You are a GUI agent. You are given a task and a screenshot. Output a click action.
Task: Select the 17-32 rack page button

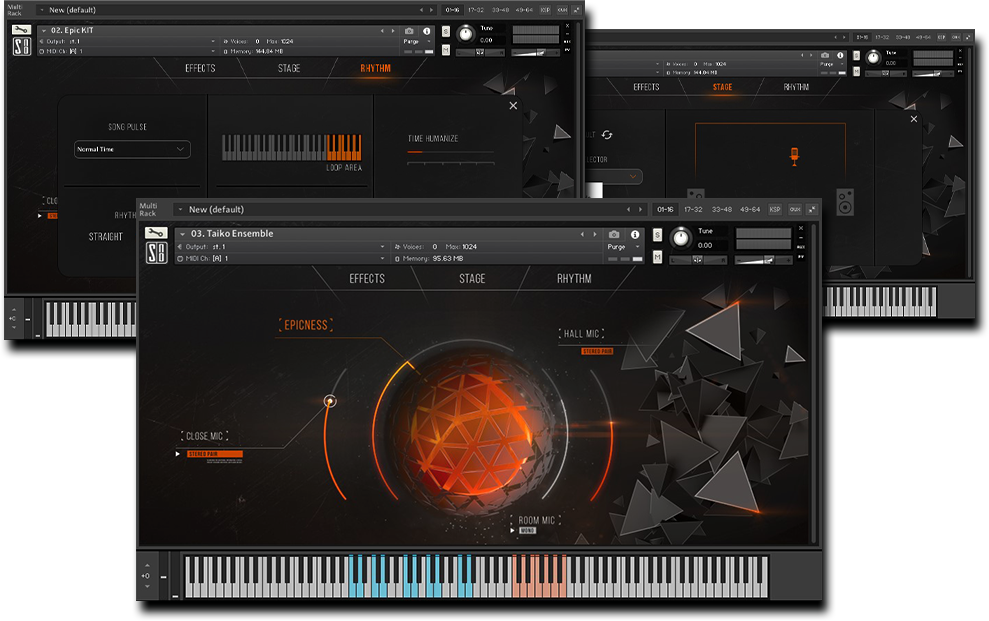tap(692, 209)
